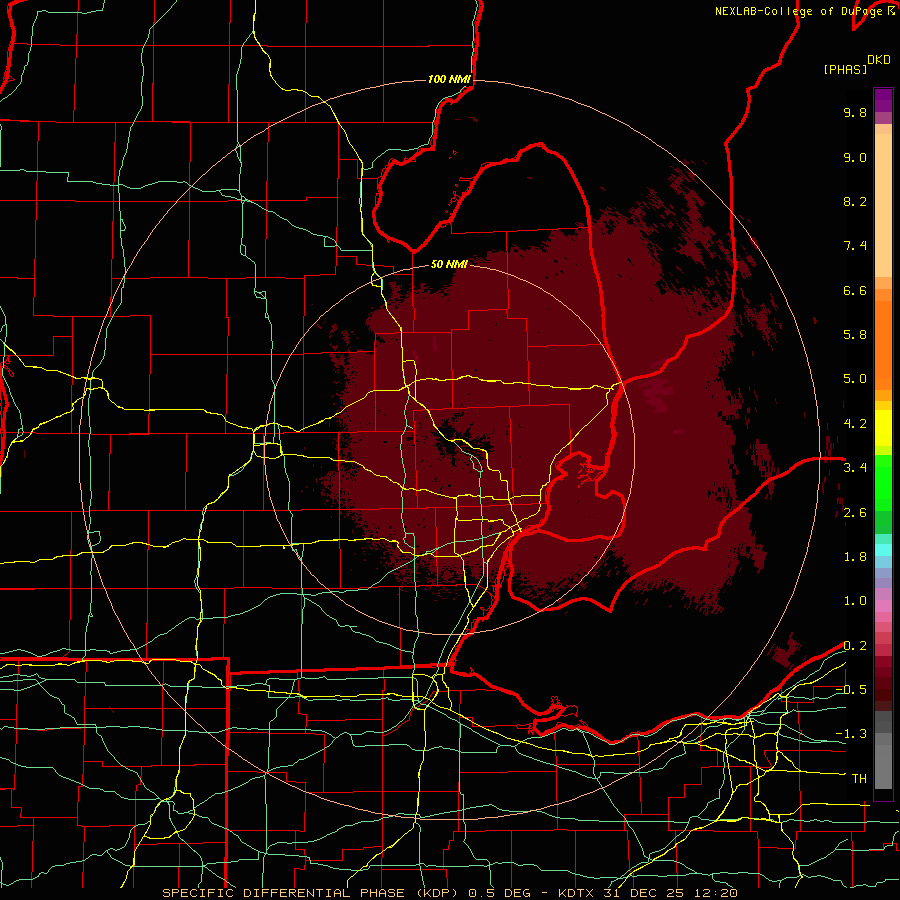Click the 1.8 scale value
900x900 pixels.
tap(855, 557)
